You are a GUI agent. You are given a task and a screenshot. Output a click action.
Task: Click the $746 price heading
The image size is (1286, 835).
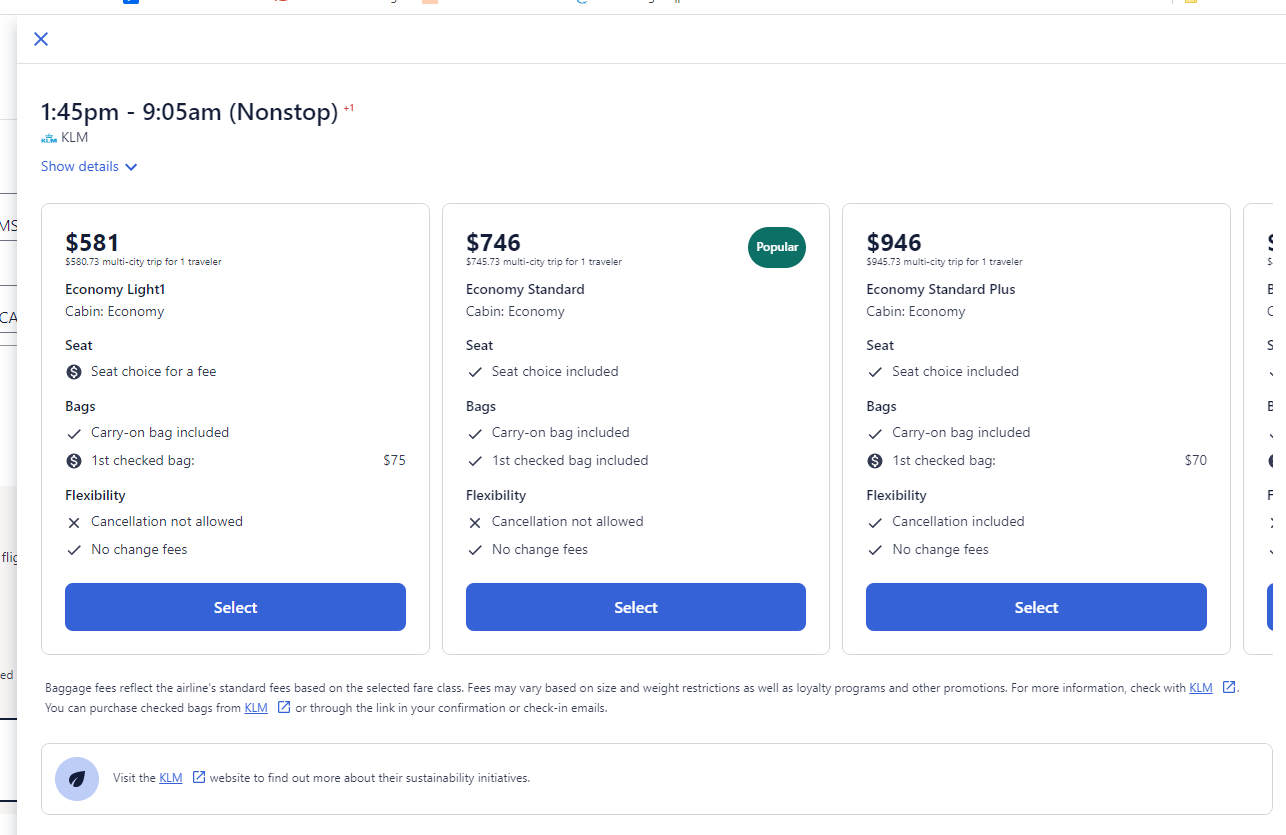(493, 243)
